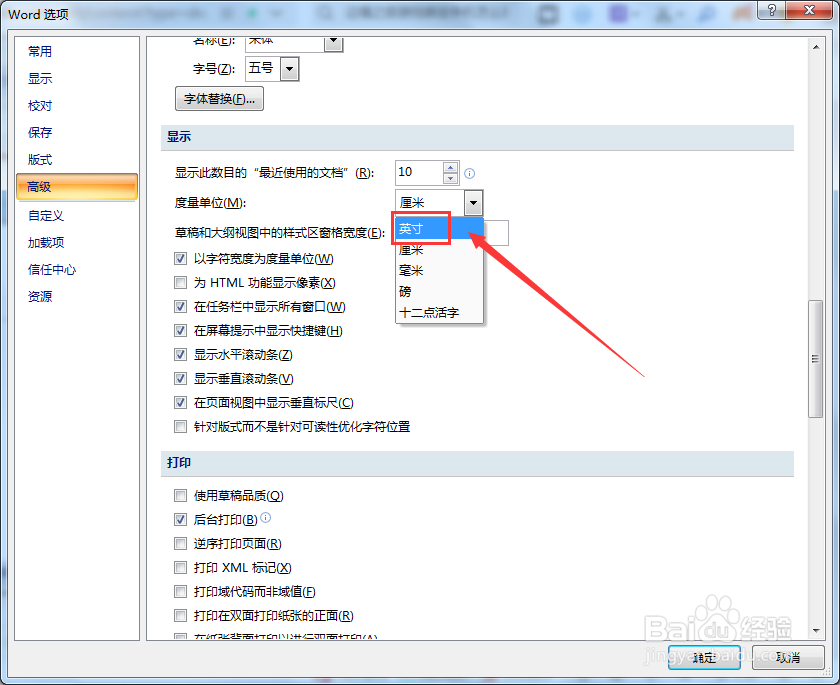The image size is (840, 685).
Task: Check 使用草稿品质 option
Action: [x=181, y=495]
